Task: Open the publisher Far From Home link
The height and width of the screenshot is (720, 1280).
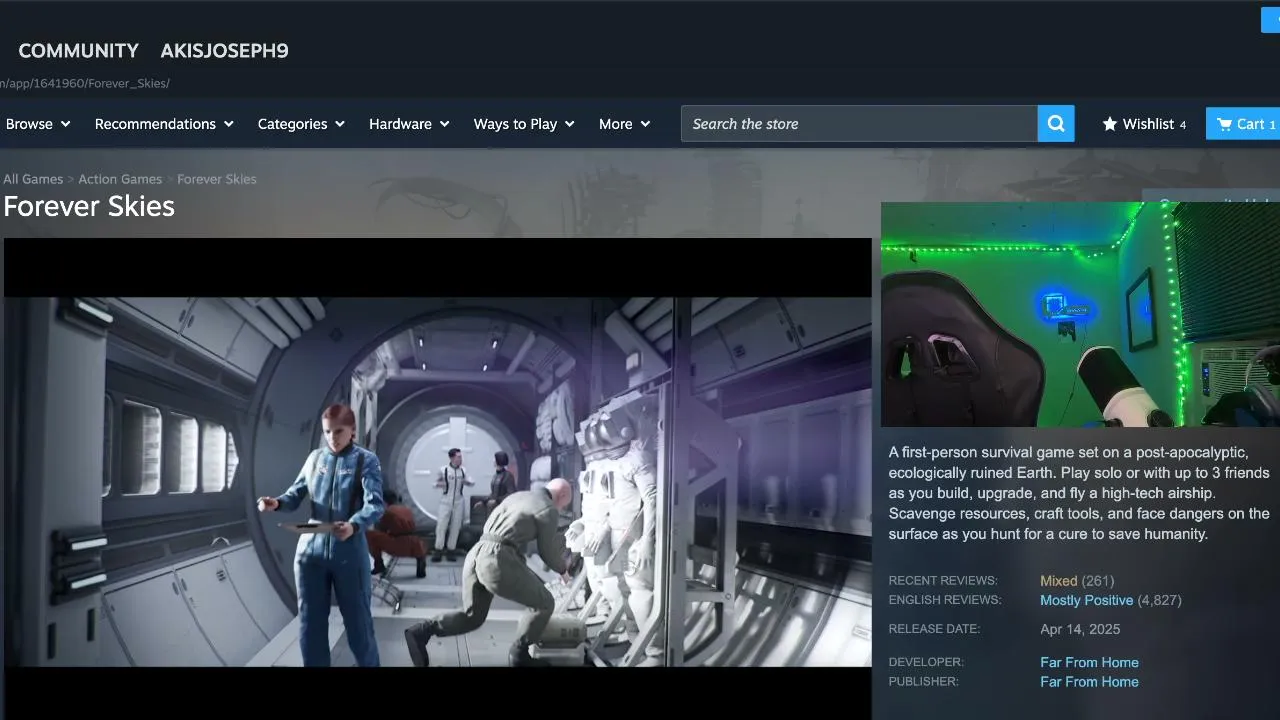Action: click(1089, 682)
